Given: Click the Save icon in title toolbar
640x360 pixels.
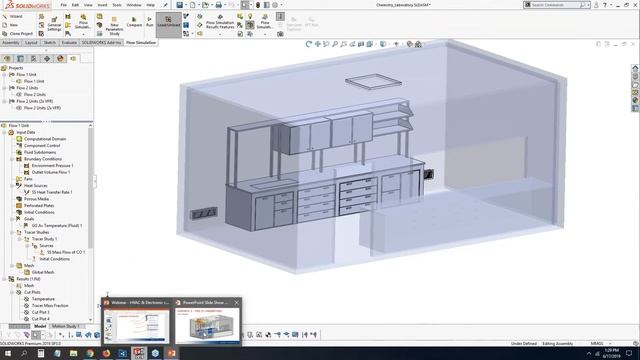Looking at the screenshot, I should [x=180, y=5].
